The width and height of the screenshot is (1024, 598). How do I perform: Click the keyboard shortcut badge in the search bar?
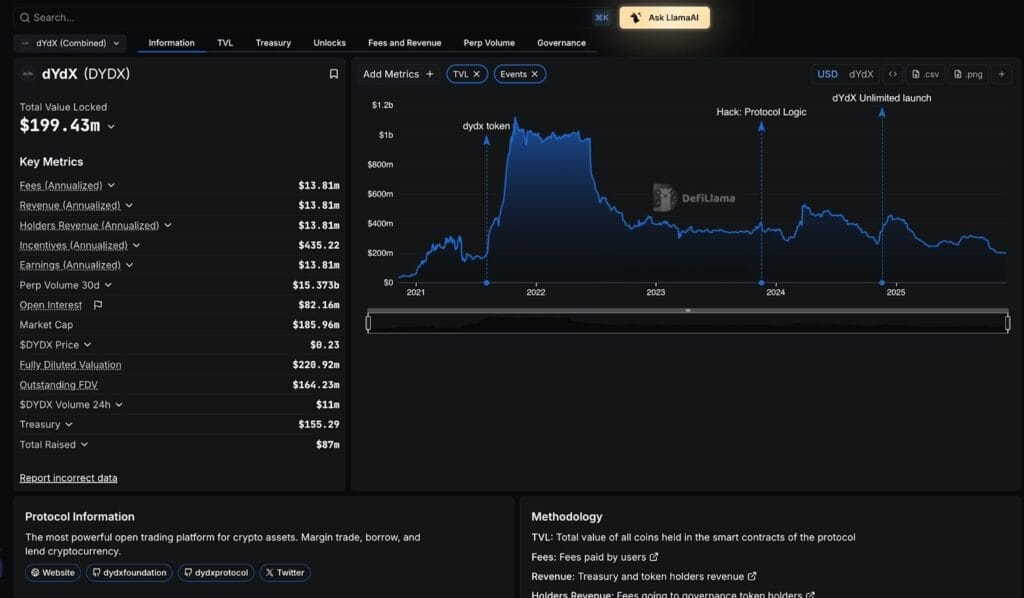601,18
